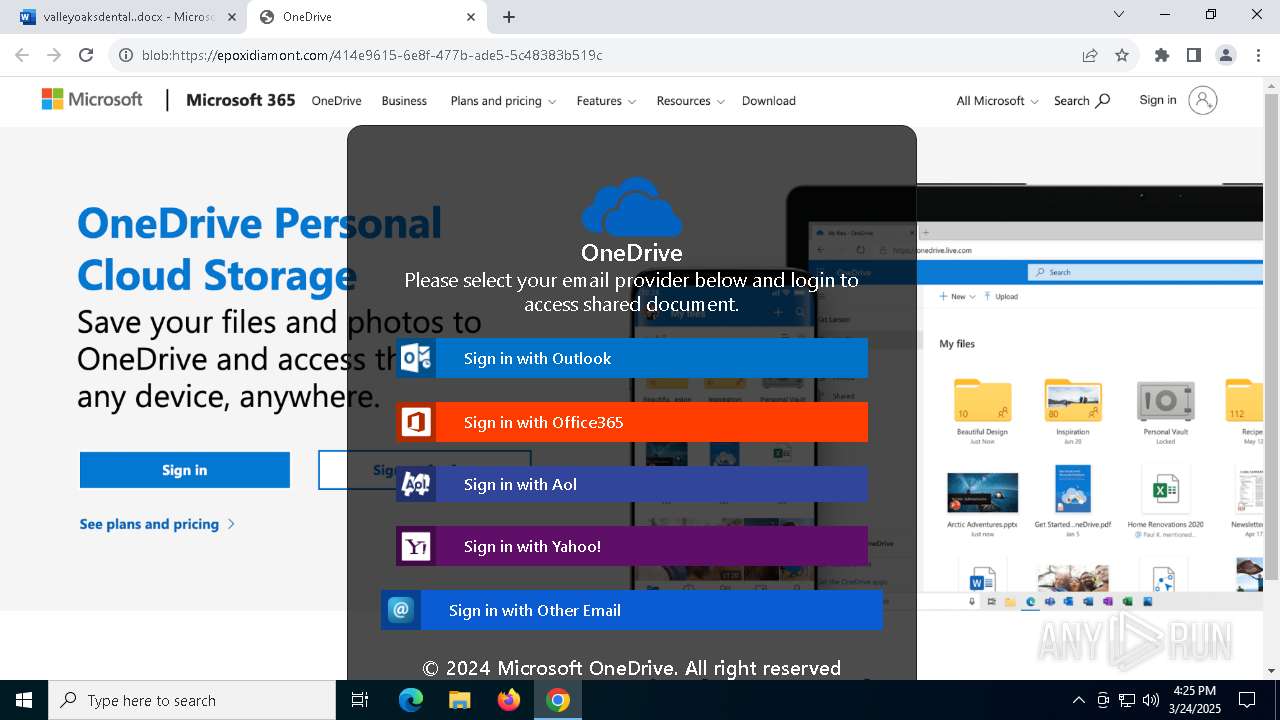
Task: Click Sign in with Outlook button
Action: 632,358
